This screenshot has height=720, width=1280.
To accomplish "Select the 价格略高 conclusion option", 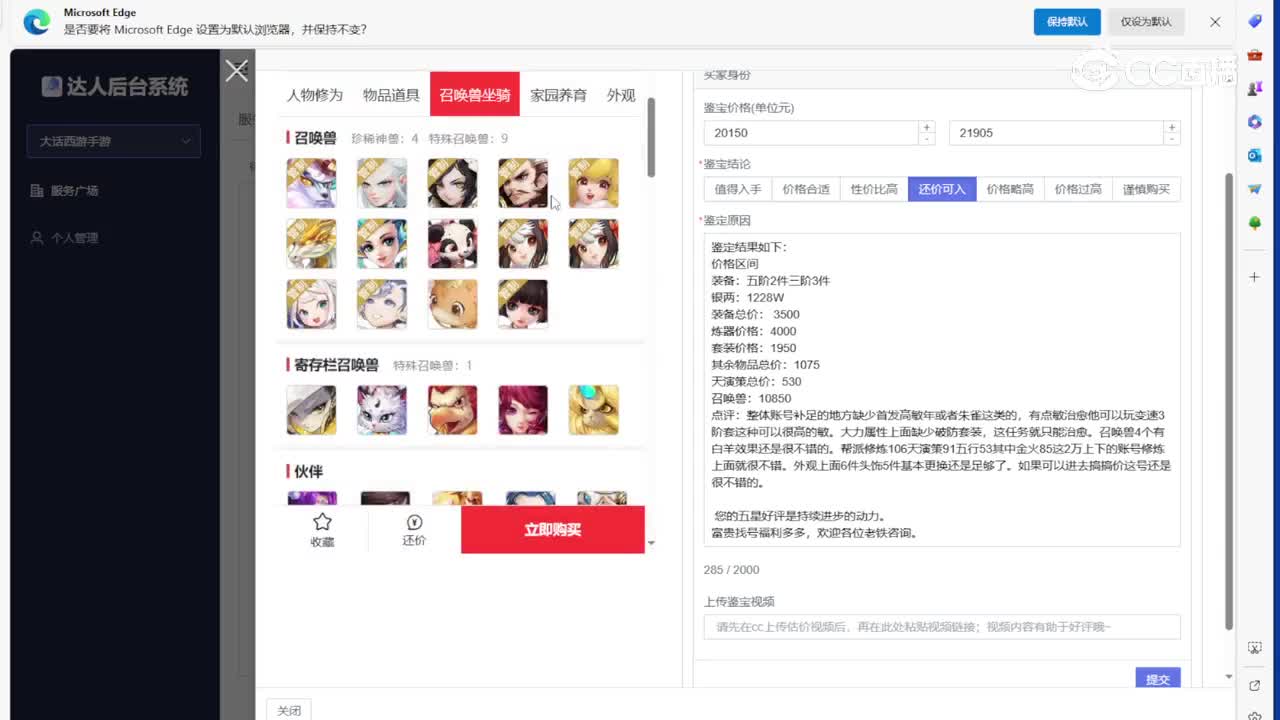I will click(1009, 189).
